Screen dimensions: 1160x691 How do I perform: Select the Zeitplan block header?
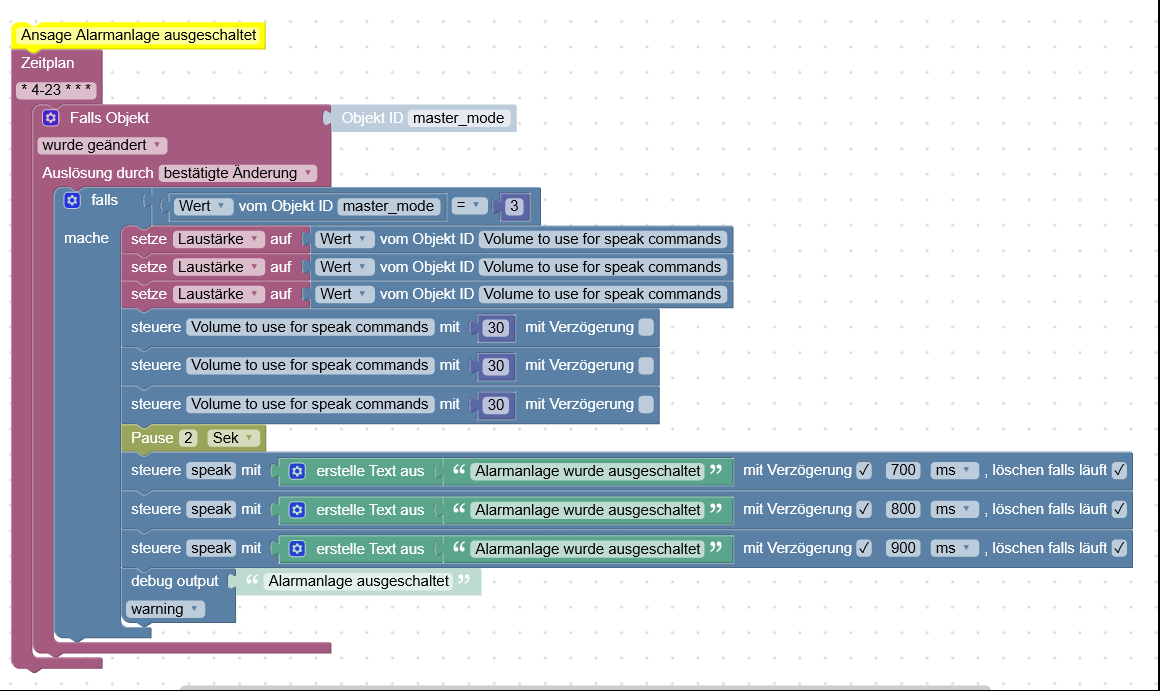[x=47, y=64]
